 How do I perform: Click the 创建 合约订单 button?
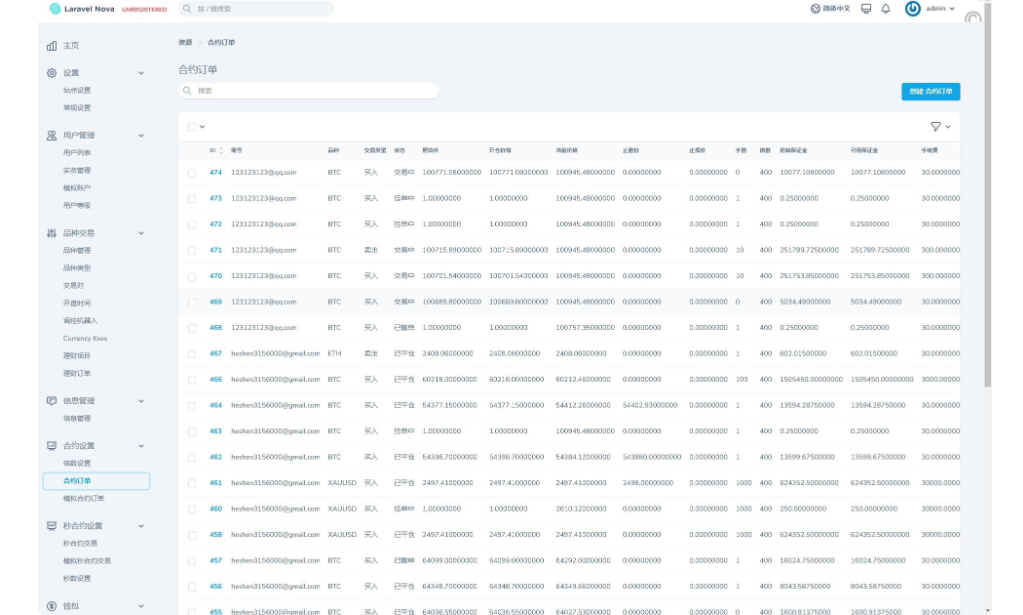coord(930,91)
